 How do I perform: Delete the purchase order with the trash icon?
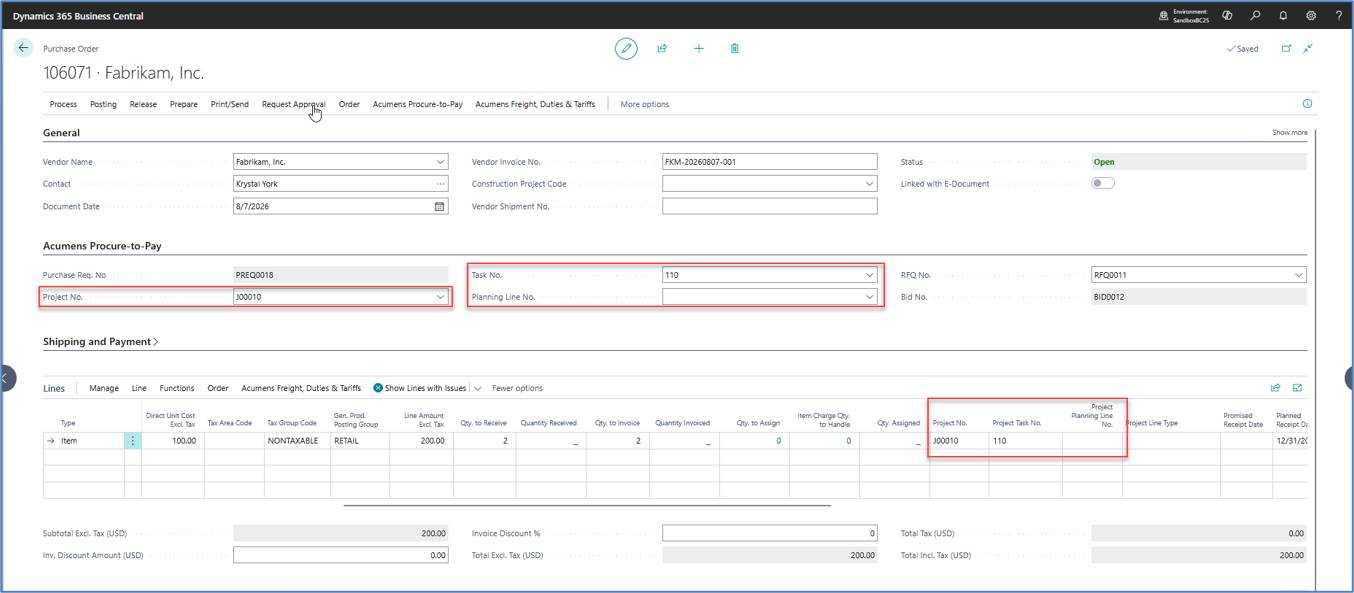point(735,48)
